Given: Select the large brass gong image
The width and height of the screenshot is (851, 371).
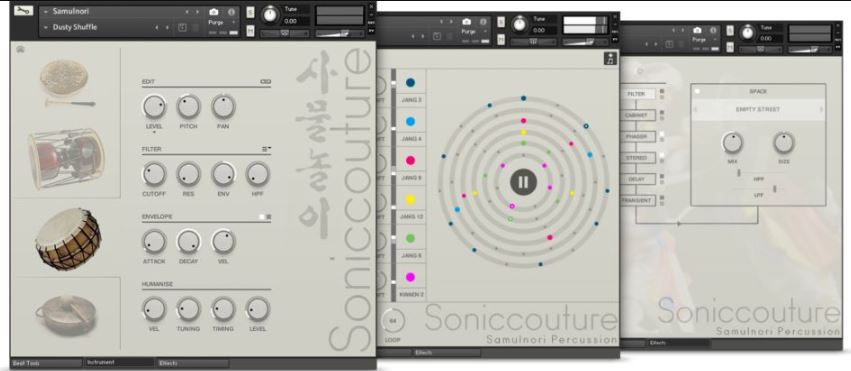Looking at the screenshot, I should (x=66, y=314).
